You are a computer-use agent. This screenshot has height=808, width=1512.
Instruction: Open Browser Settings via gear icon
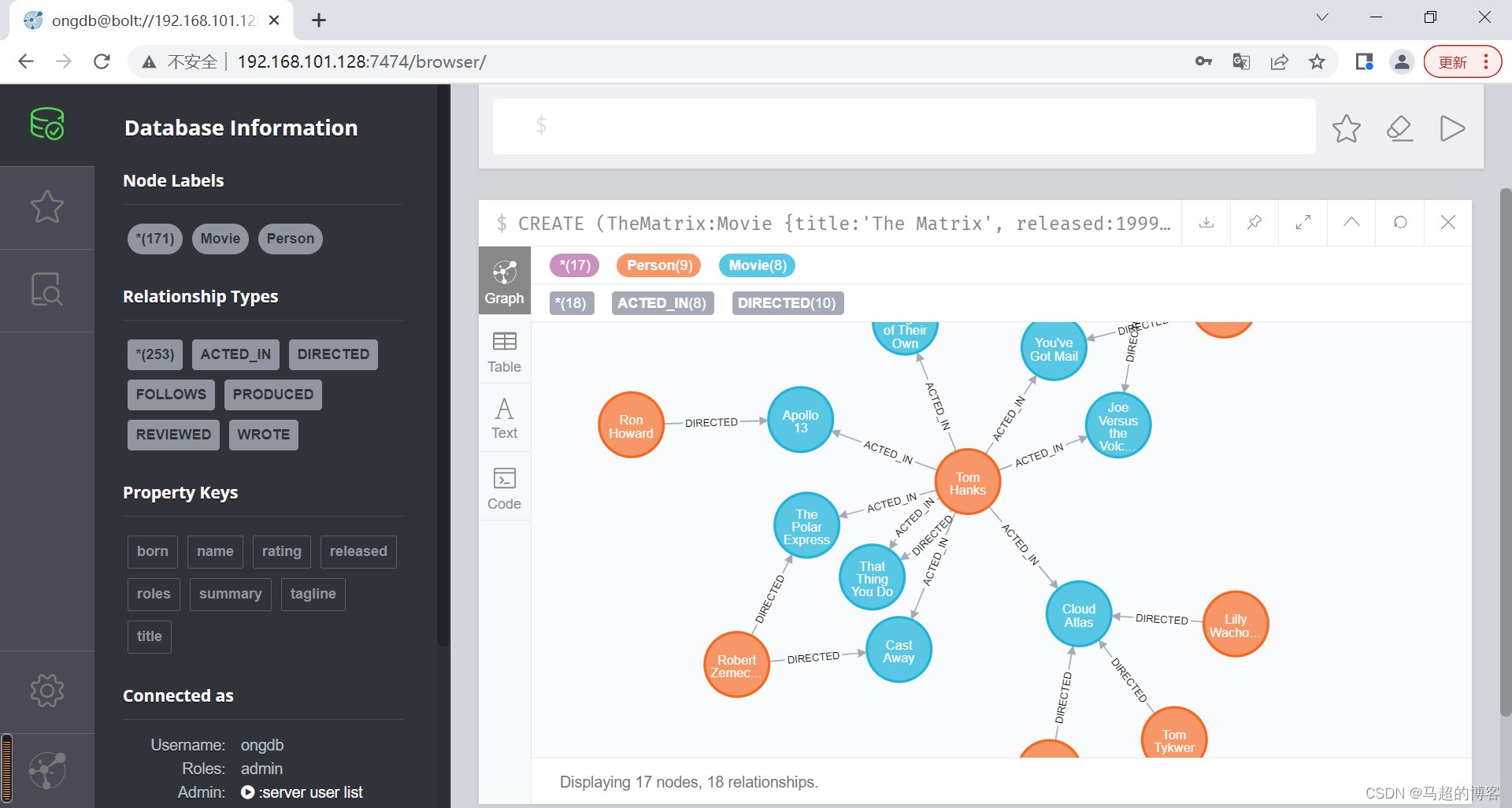47,691
